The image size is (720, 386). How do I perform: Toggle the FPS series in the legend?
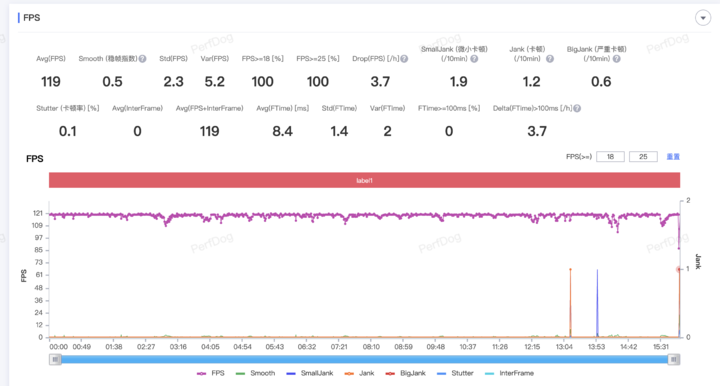coord(211,373)
